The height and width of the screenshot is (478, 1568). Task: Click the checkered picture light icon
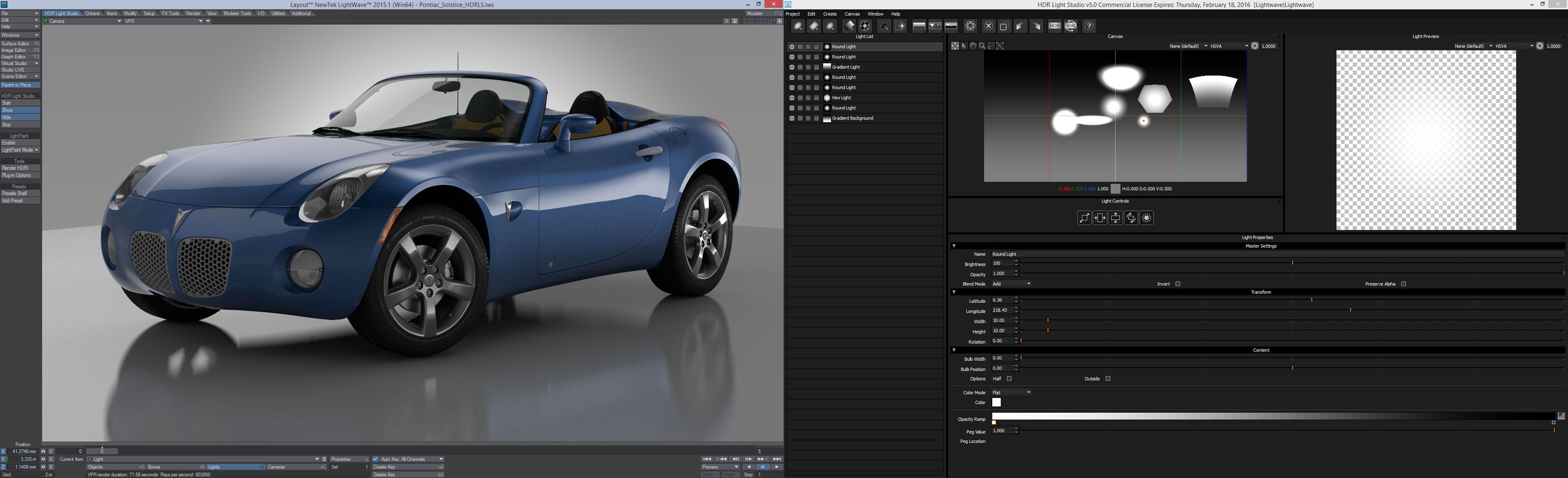point(865,25)
